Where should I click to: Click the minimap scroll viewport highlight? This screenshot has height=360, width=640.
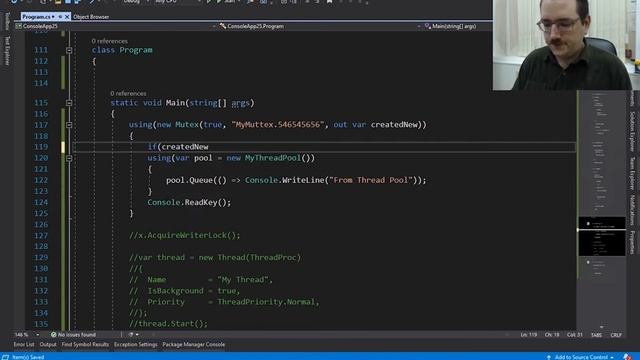point(602,236)
